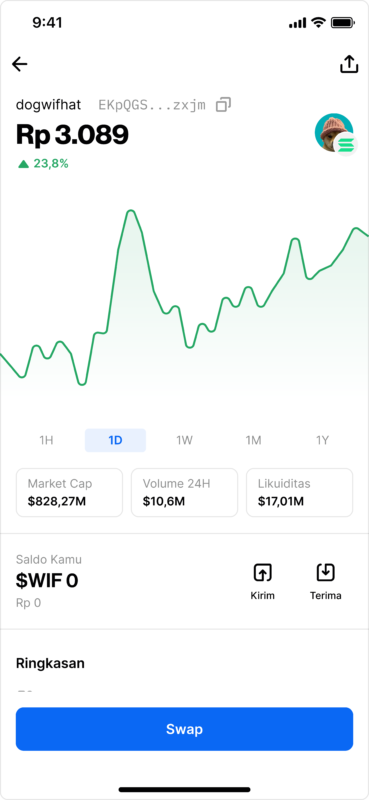369x800 pixels.
Task: Open the Market Cap card
Action: [69, 493]
